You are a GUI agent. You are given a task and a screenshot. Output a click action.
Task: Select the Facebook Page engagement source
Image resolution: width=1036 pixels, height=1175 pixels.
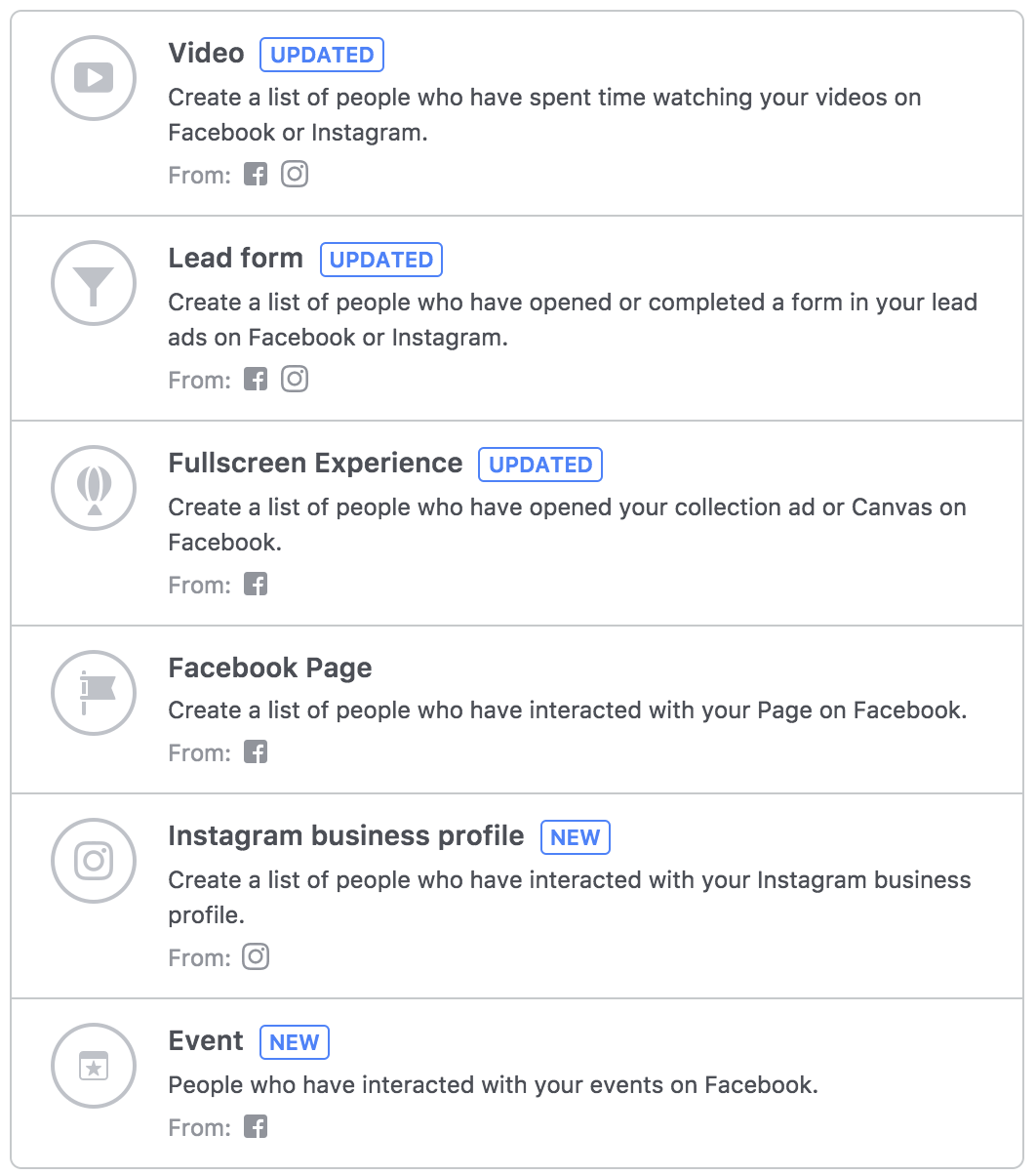pyautogui.click(x=270, y=668)
